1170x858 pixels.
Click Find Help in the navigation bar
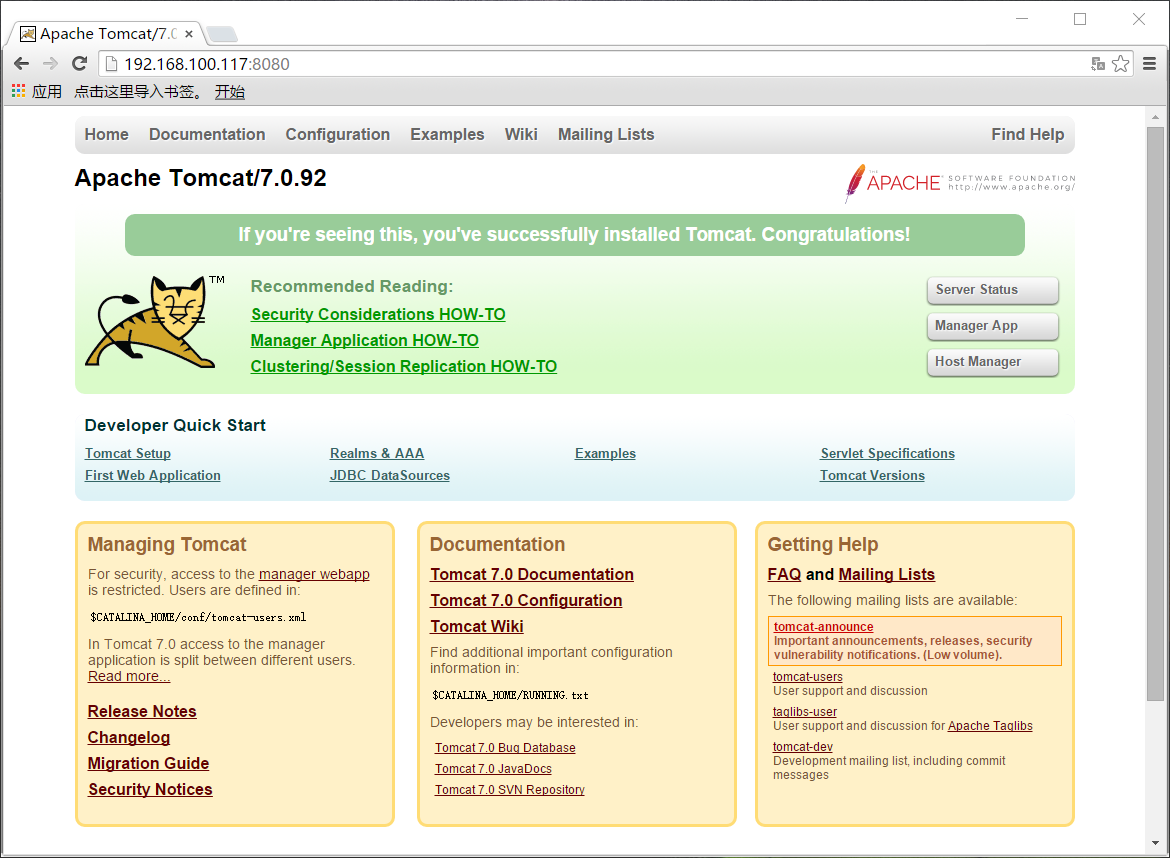pos(1027,134)
